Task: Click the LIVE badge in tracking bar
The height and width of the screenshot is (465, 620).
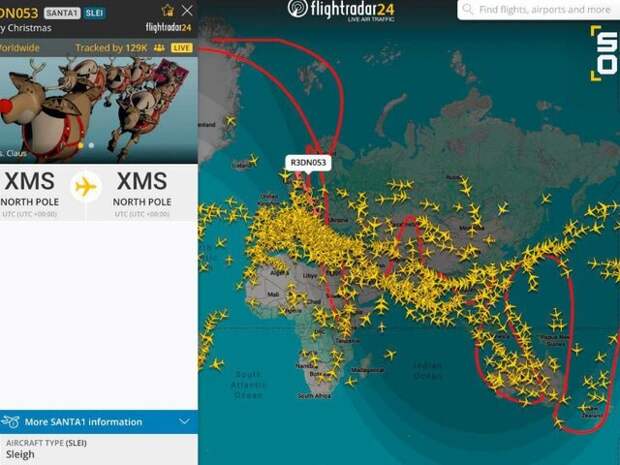Action: [181, 48]
